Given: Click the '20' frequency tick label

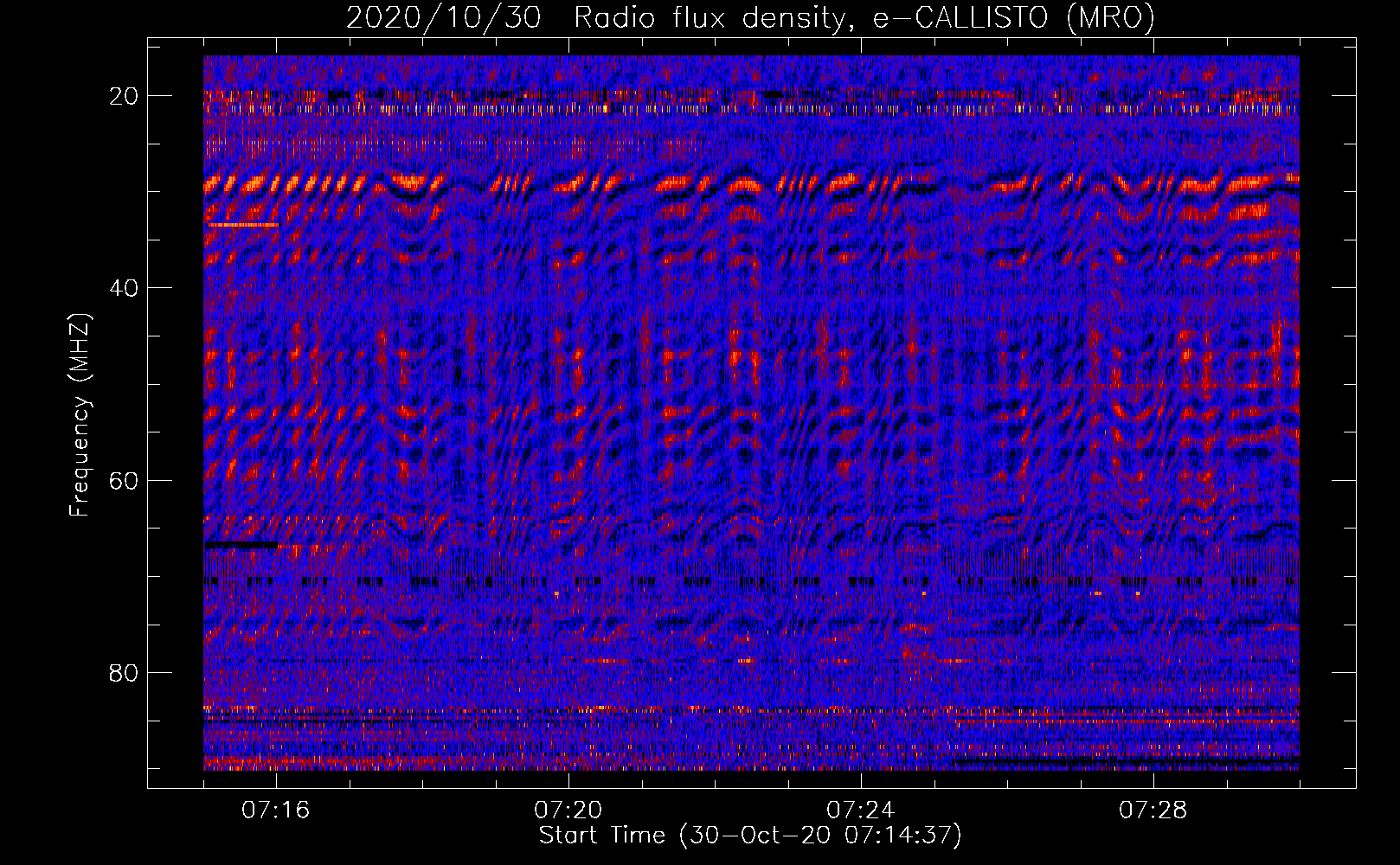Looking at the screenshot, I should point(124,96).
